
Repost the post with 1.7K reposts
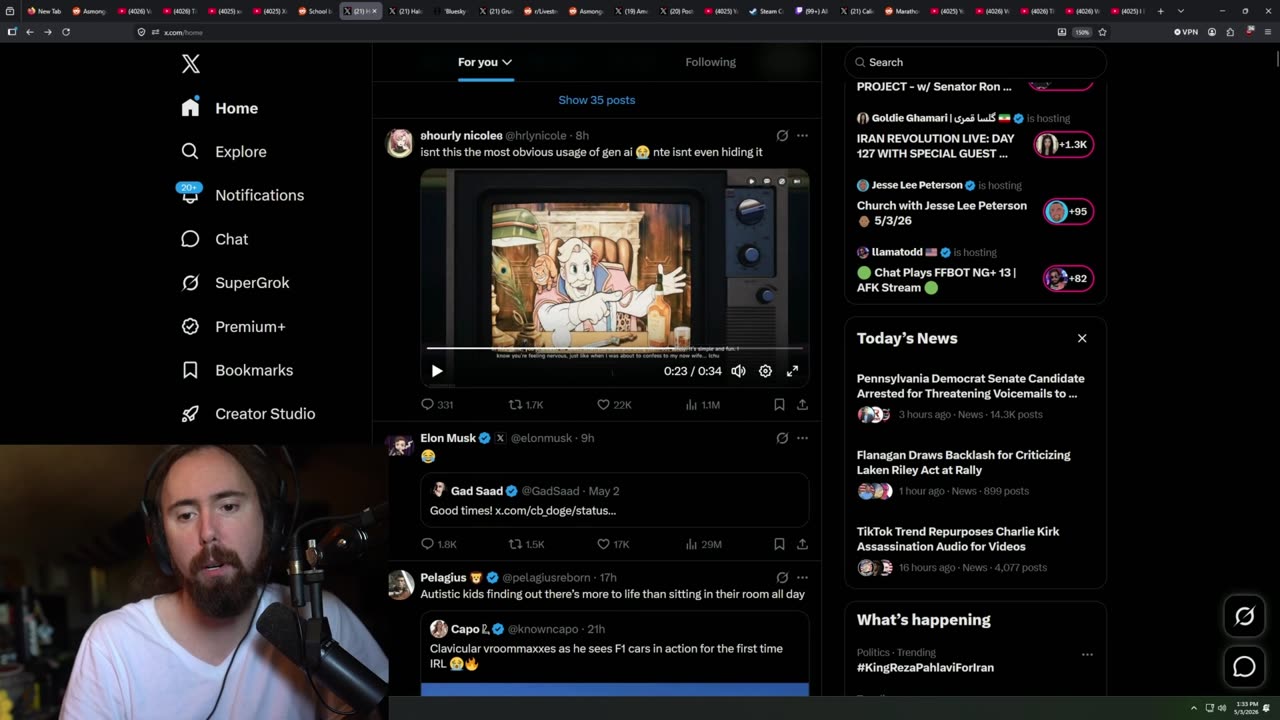tap(526, 405)
